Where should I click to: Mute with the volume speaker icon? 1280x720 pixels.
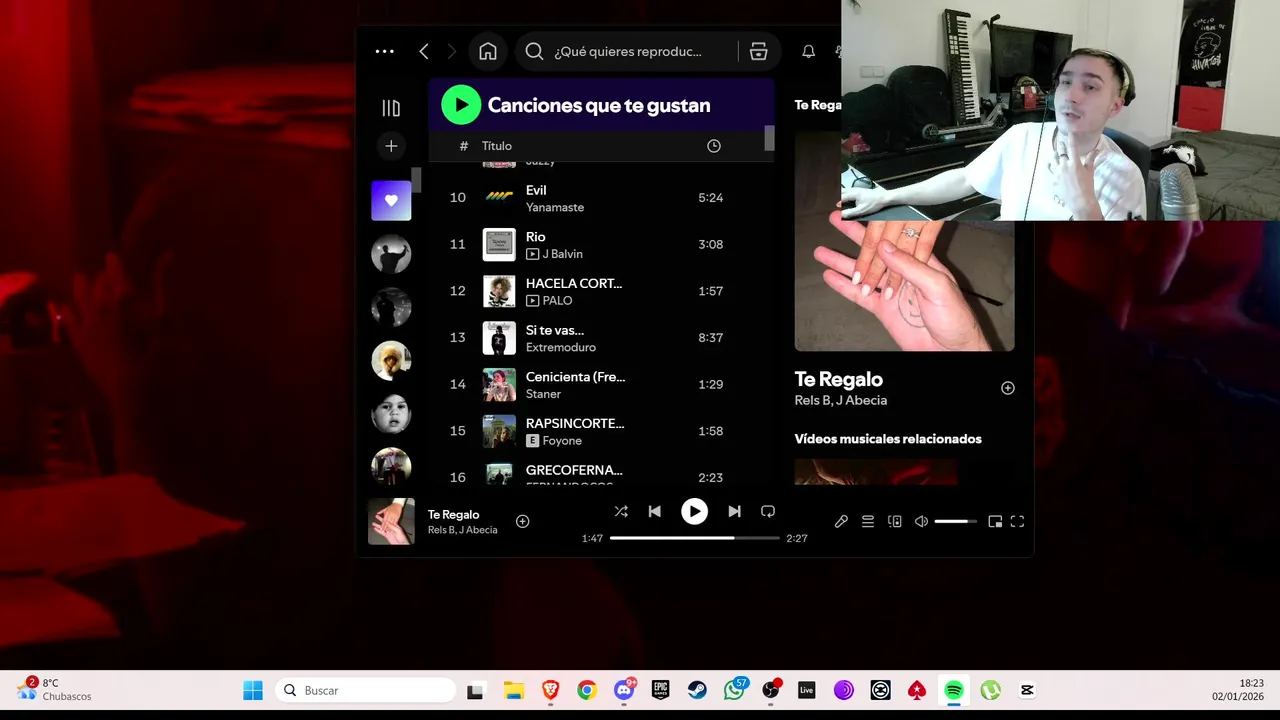[921, 521]
